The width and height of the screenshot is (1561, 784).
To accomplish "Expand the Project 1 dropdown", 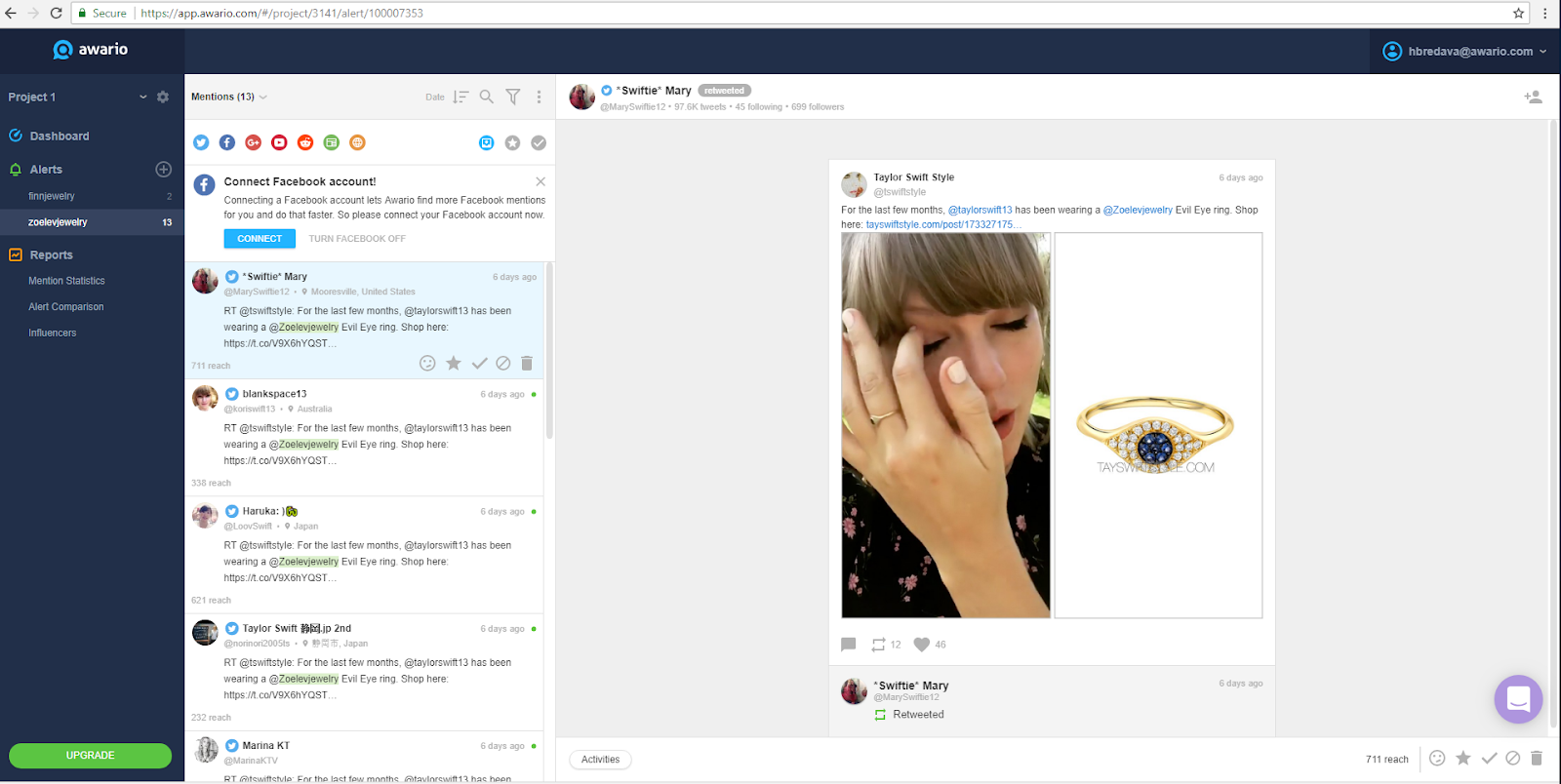I will [x=143, y=98].
